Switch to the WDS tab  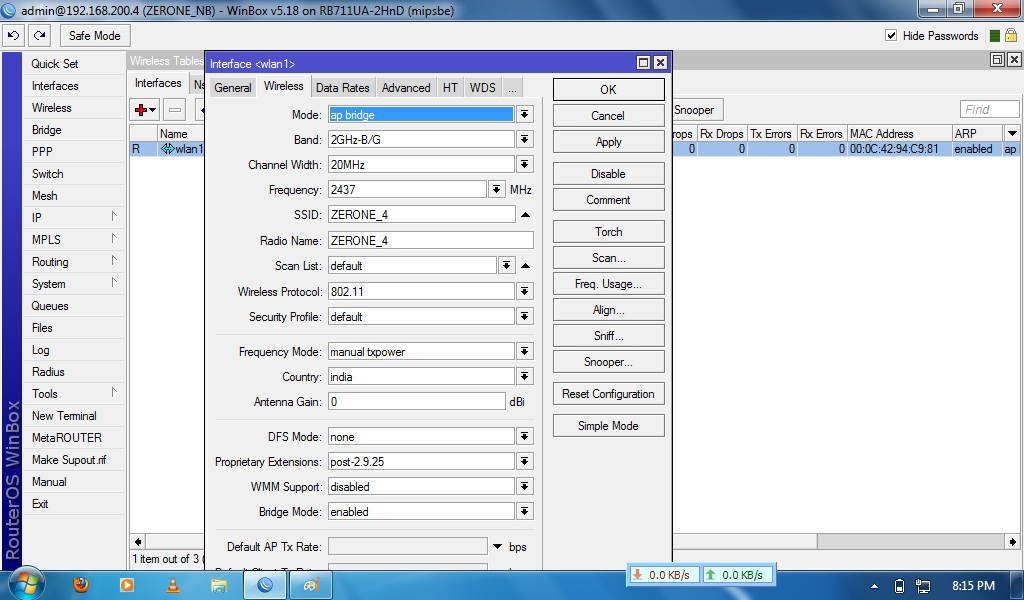[483, 87]
